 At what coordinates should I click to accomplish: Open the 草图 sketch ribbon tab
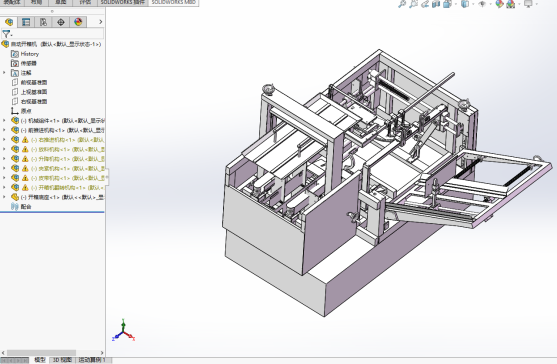[60, 2]
